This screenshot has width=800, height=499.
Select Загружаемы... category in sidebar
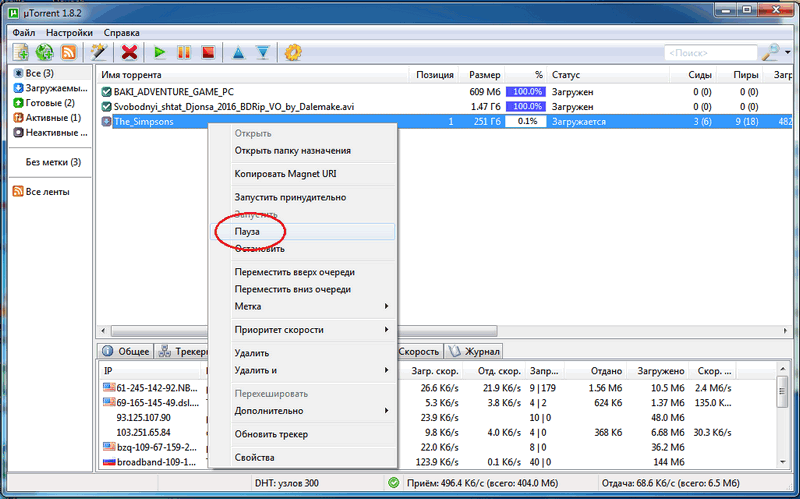[x=51, y=88]
